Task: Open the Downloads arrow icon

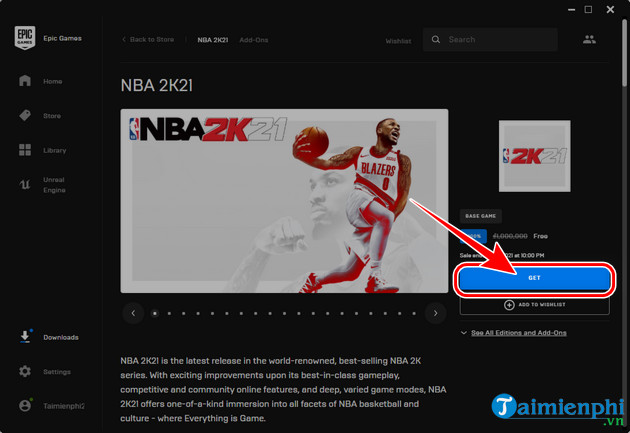Action: pos(25,337)
